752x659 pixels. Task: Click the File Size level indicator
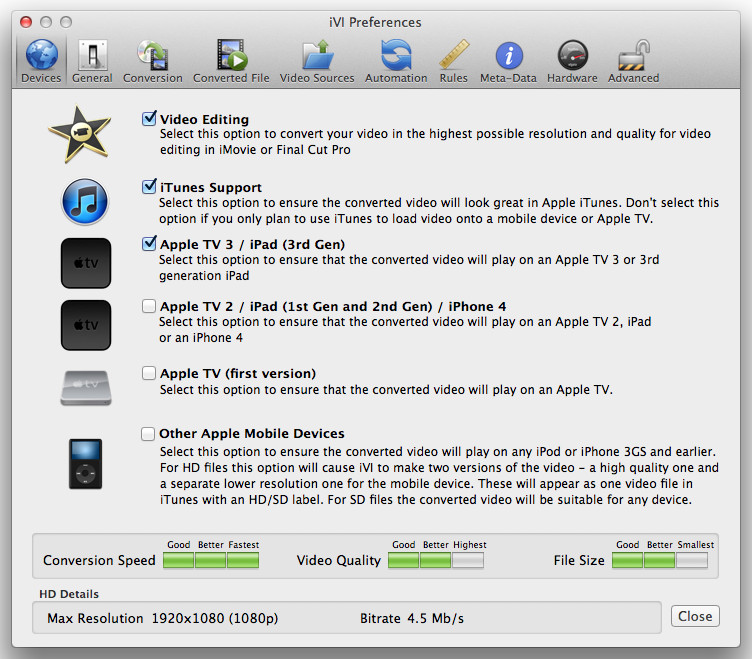pyautogui.click(x=660, y=560)
